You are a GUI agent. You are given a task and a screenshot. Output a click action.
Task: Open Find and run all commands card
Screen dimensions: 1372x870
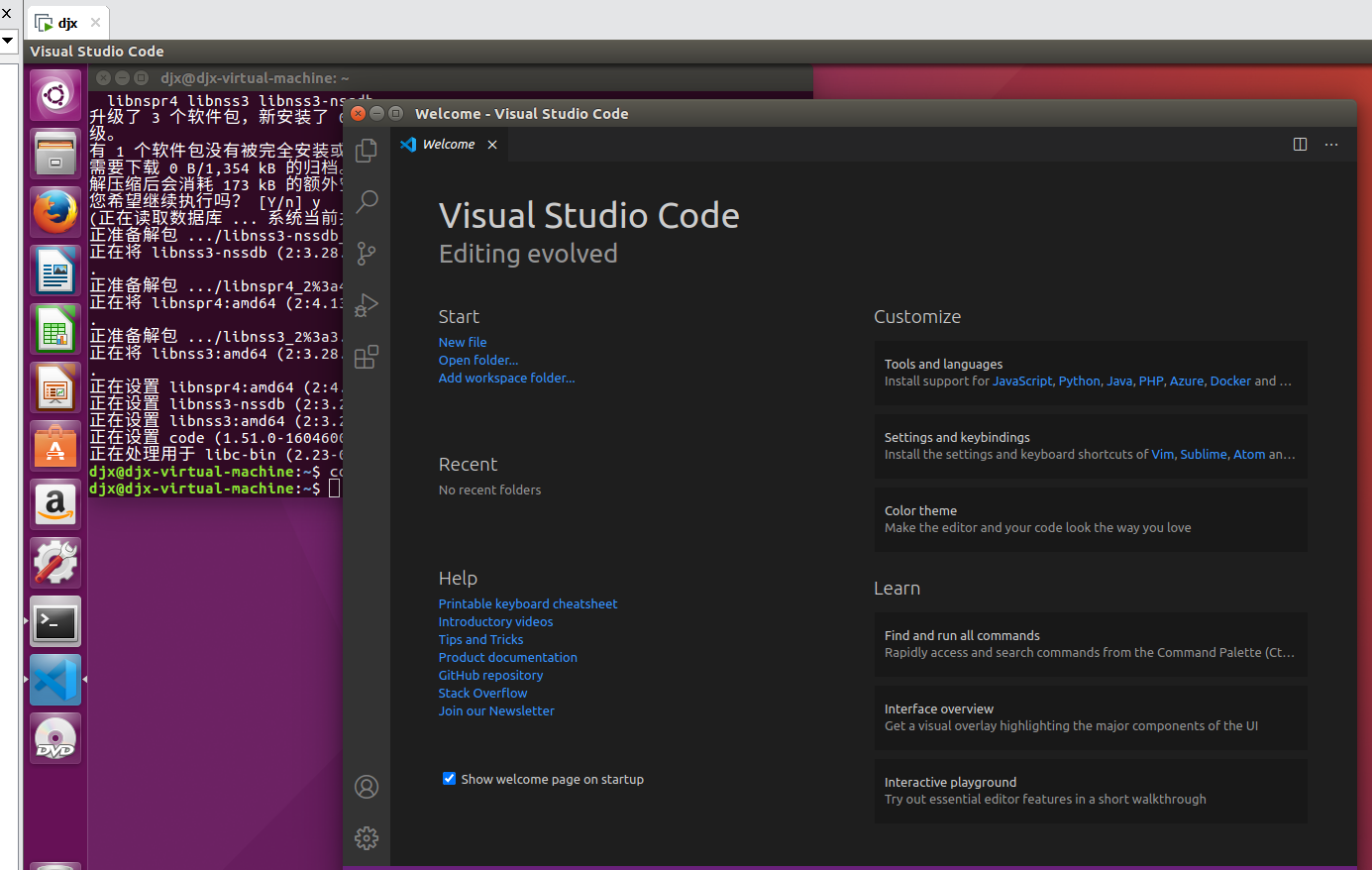coord(1091,644)
